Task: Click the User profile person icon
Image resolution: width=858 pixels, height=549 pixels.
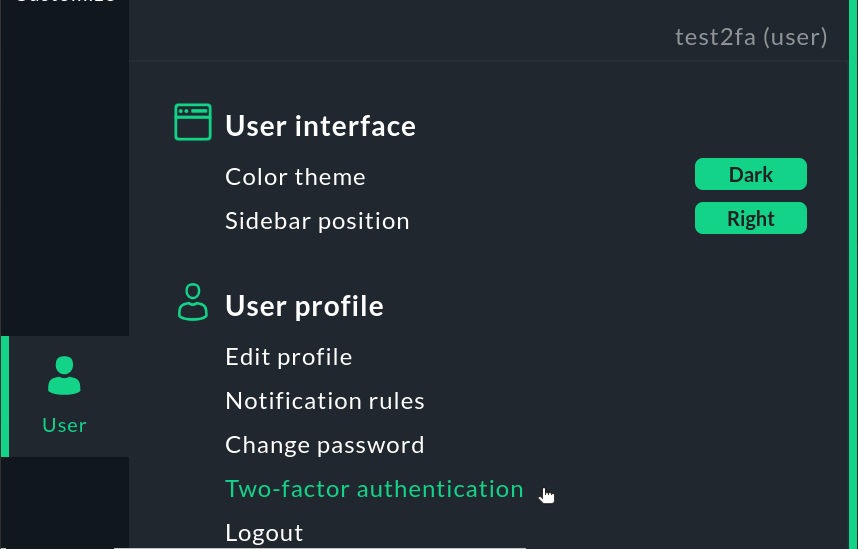Action: pos(193,302)
